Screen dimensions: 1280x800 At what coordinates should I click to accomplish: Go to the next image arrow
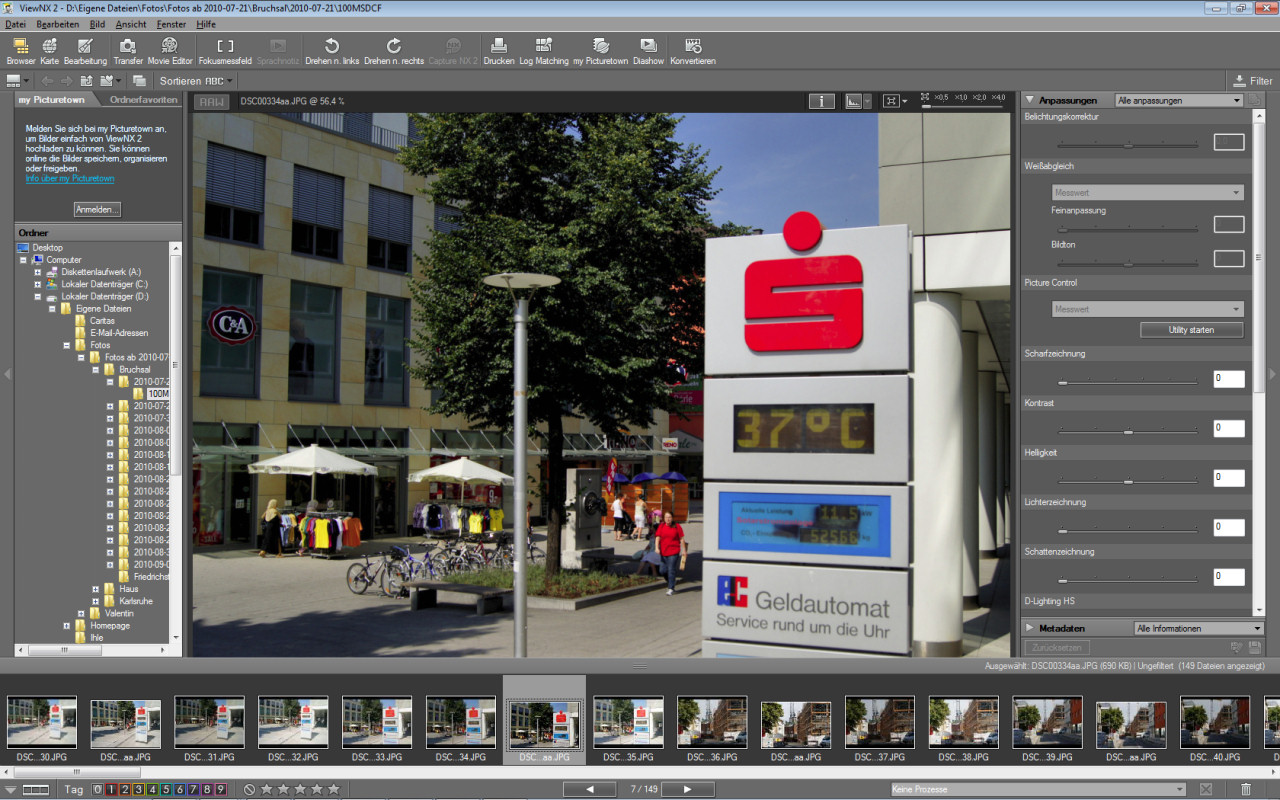click(x=687, y=789)
